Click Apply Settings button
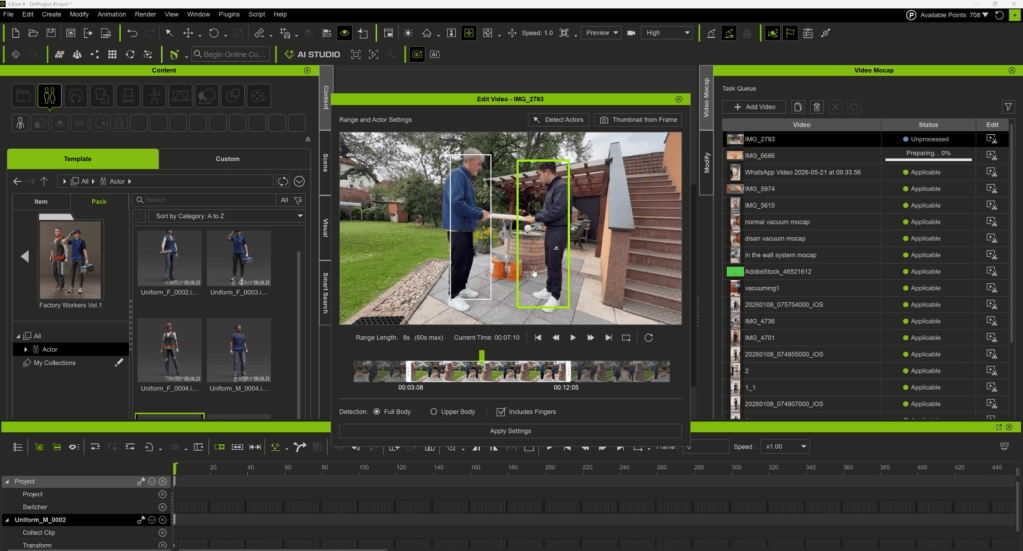Image resolution: width=1023 pixels, height=551 pixels. point(510,431)
